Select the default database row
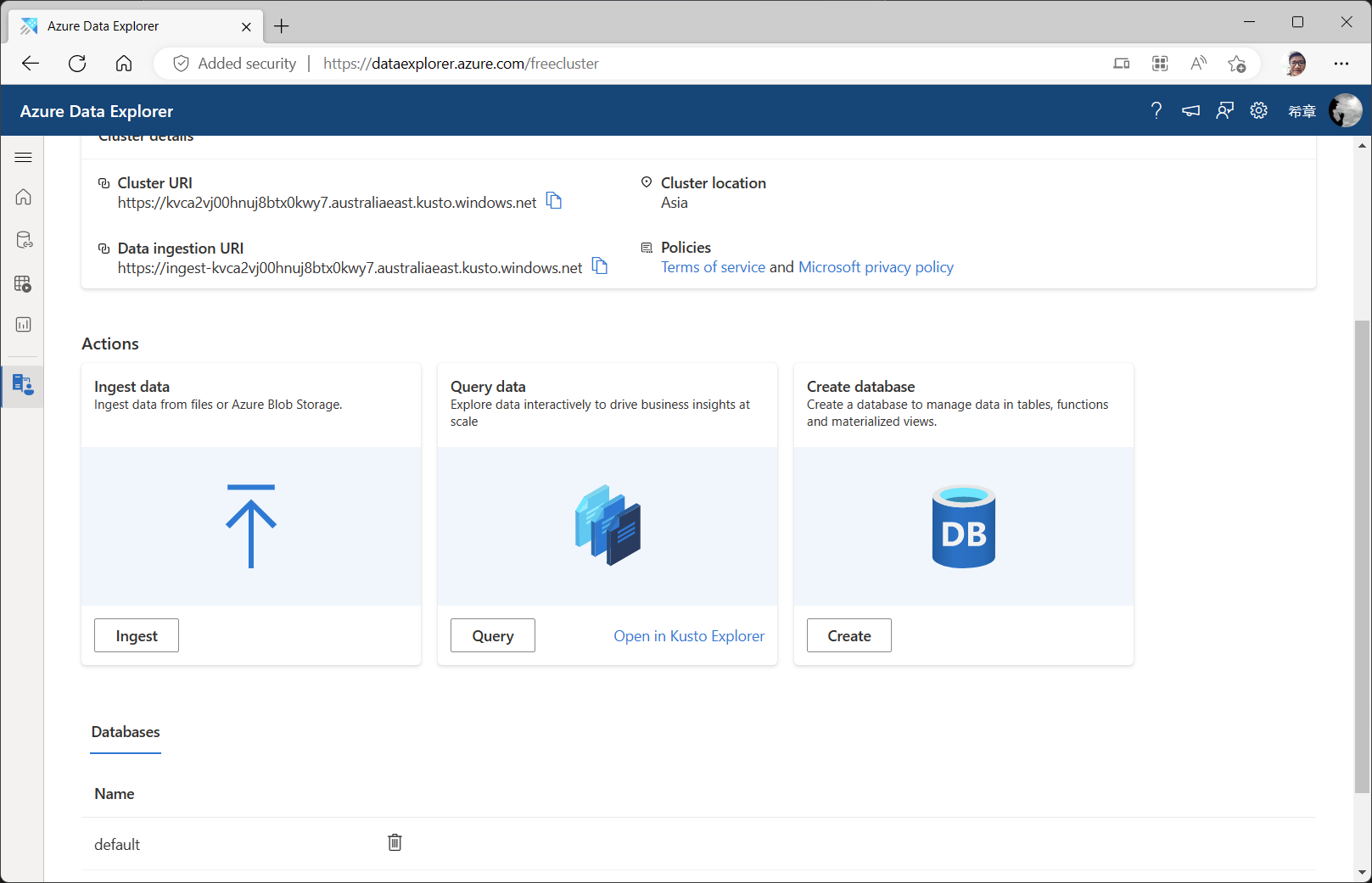The width and height of the screenshot is (1372, 883). pyautogui.click(x=698, y=844)
